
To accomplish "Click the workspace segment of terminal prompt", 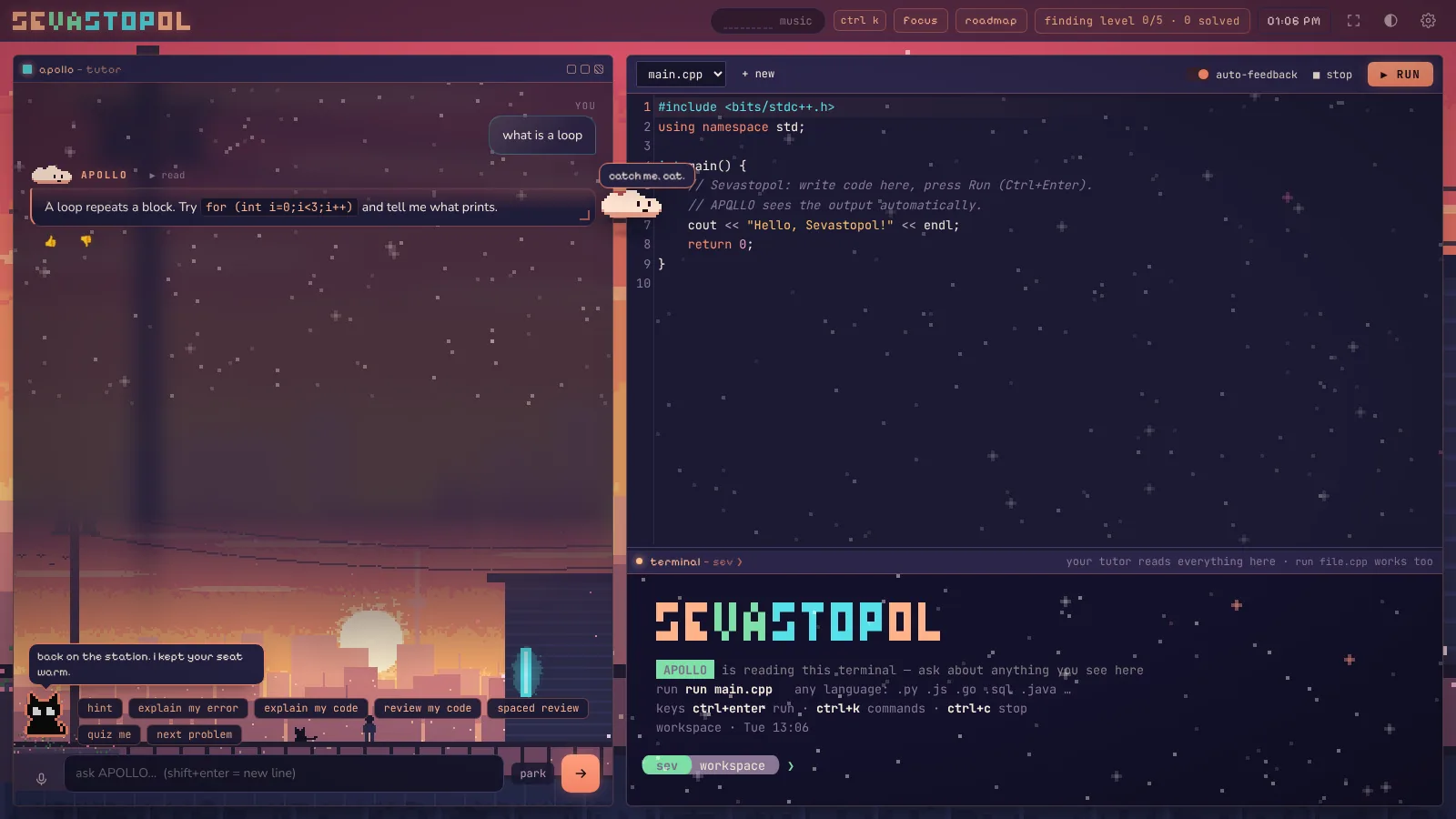I will [x=733, y=766].
